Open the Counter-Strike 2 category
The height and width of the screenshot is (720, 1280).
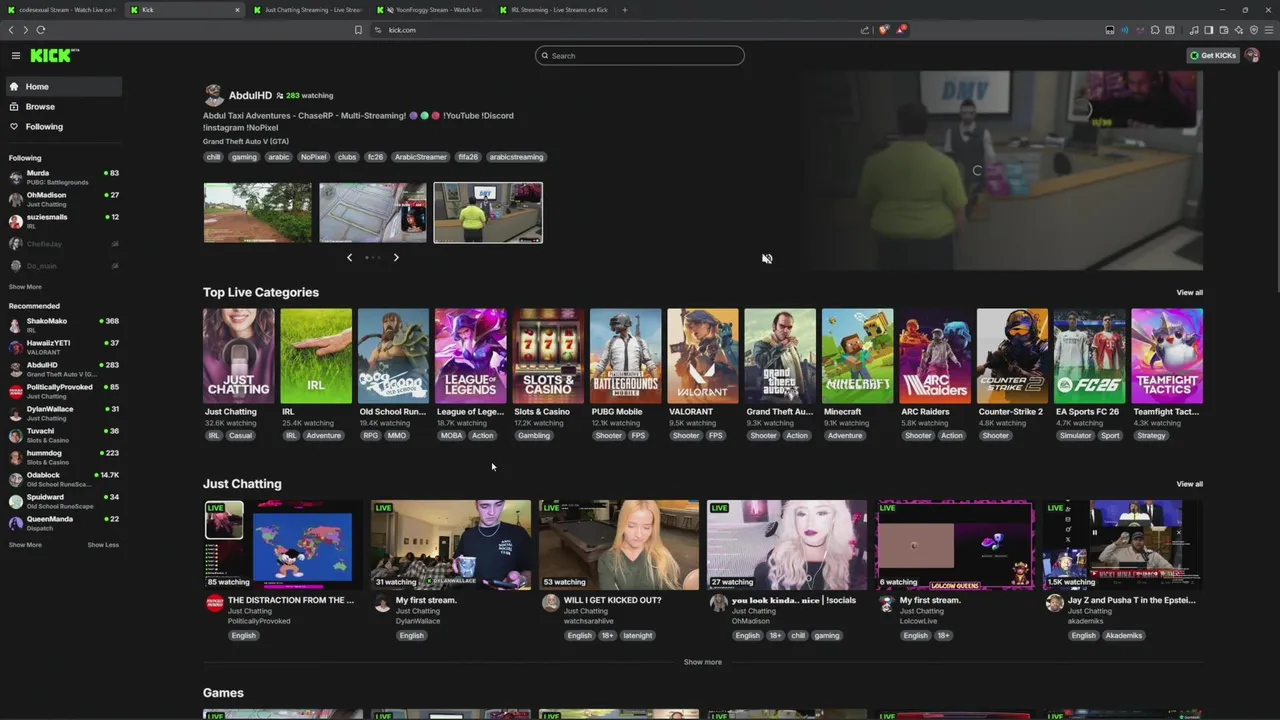coord(1012,356)
